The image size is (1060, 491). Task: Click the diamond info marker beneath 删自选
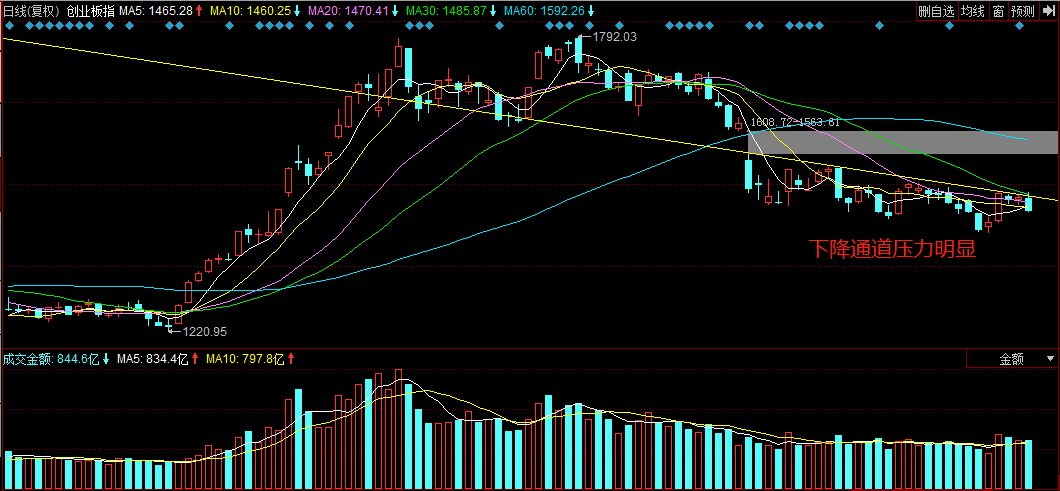[949, 26]
